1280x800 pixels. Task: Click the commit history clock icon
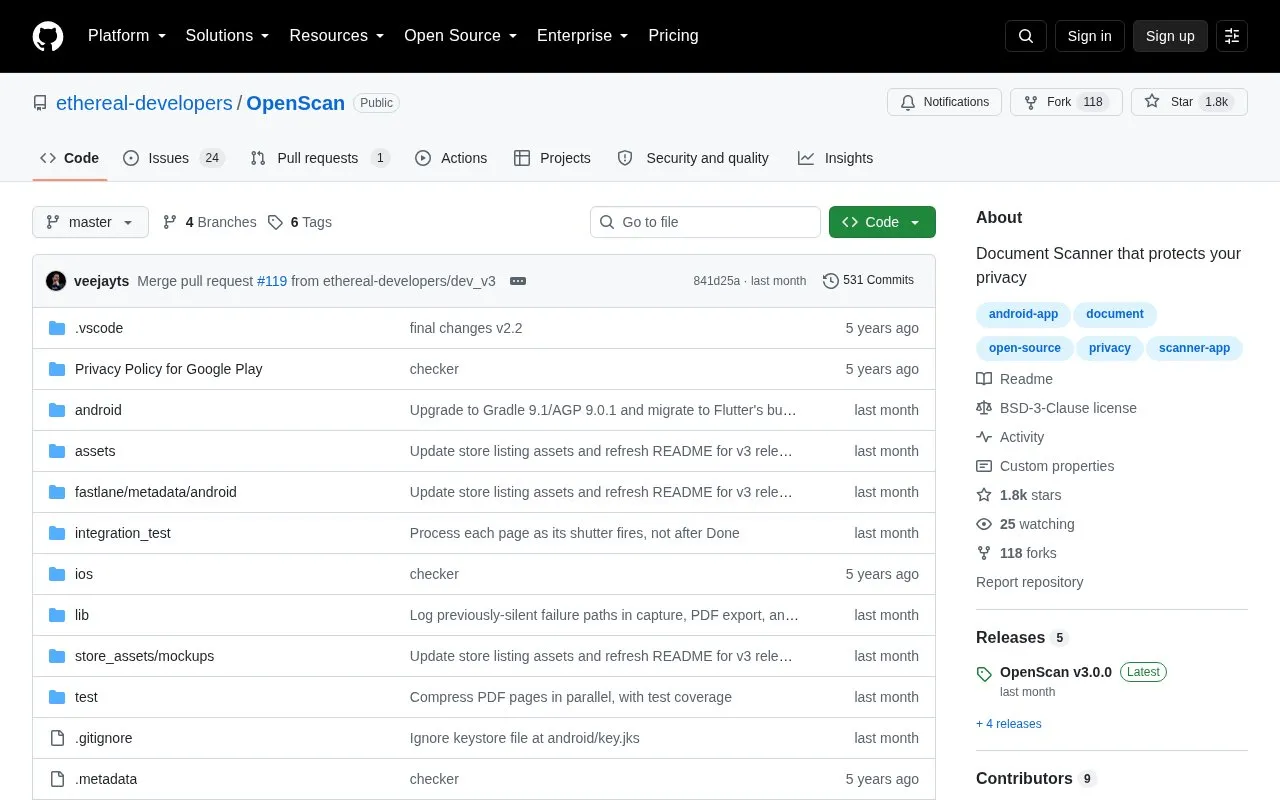(x=831, y=281)
